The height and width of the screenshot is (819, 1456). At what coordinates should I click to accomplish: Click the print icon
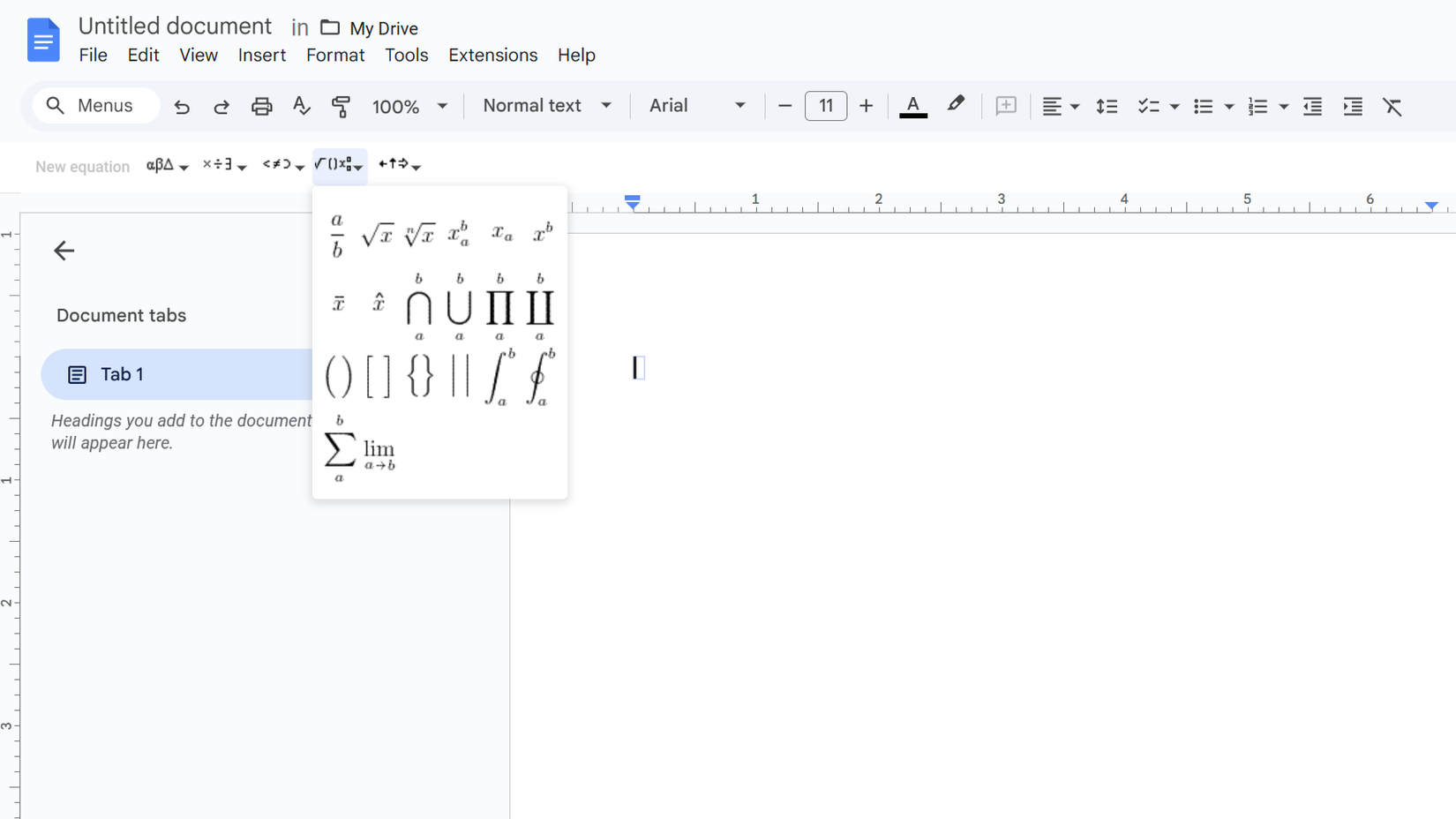(x=261, y=107)
